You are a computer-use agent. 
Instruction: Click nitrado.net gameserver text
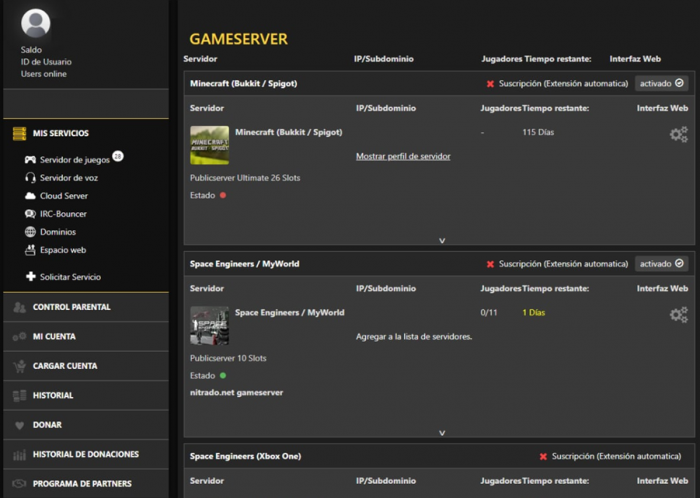(x=237, y=393)
